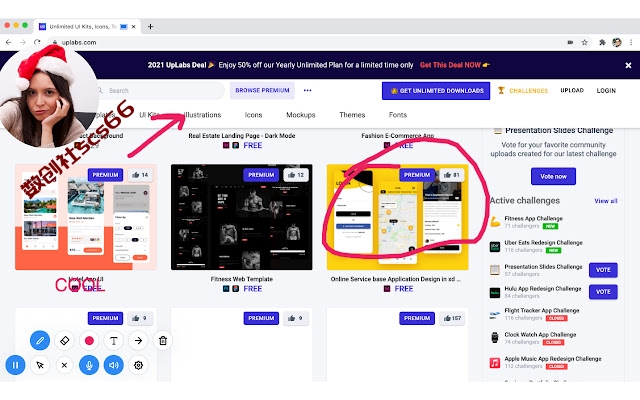Close the Unlimited UI Kits tab

[x=133, y=27]
